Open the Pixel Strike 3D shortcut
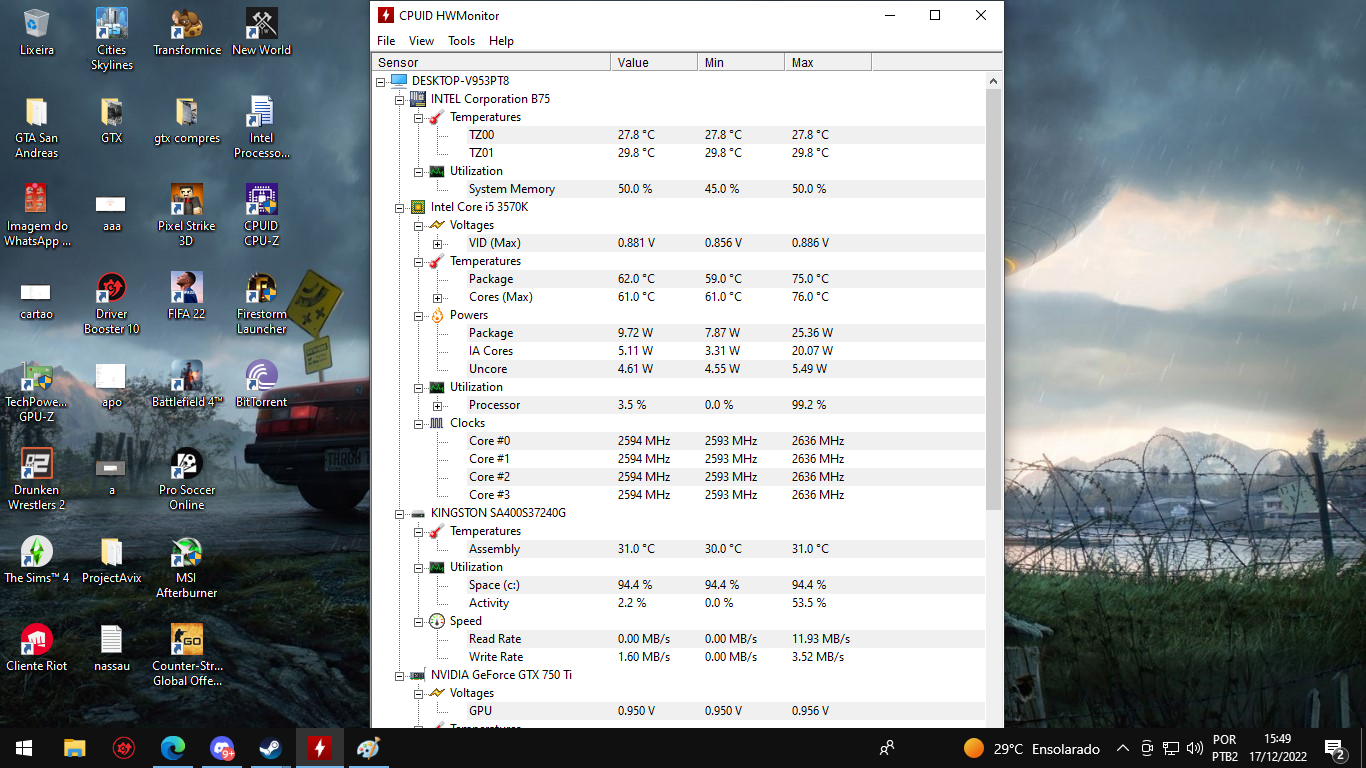The height and width of the screenshot is (768, 1366). [x=187, y=215]
